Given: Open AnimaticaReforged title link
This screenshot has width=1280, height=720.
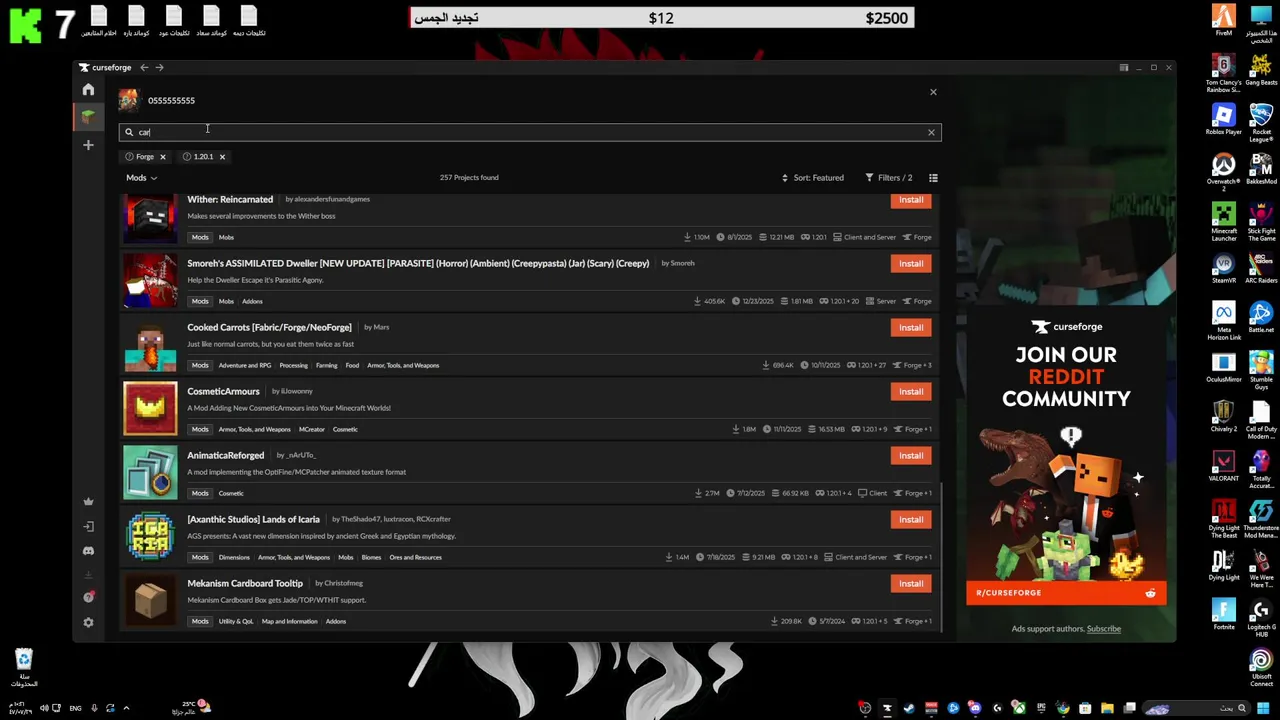Looking at the screenshot, I should pyautogui.click(x=225, y=455).
